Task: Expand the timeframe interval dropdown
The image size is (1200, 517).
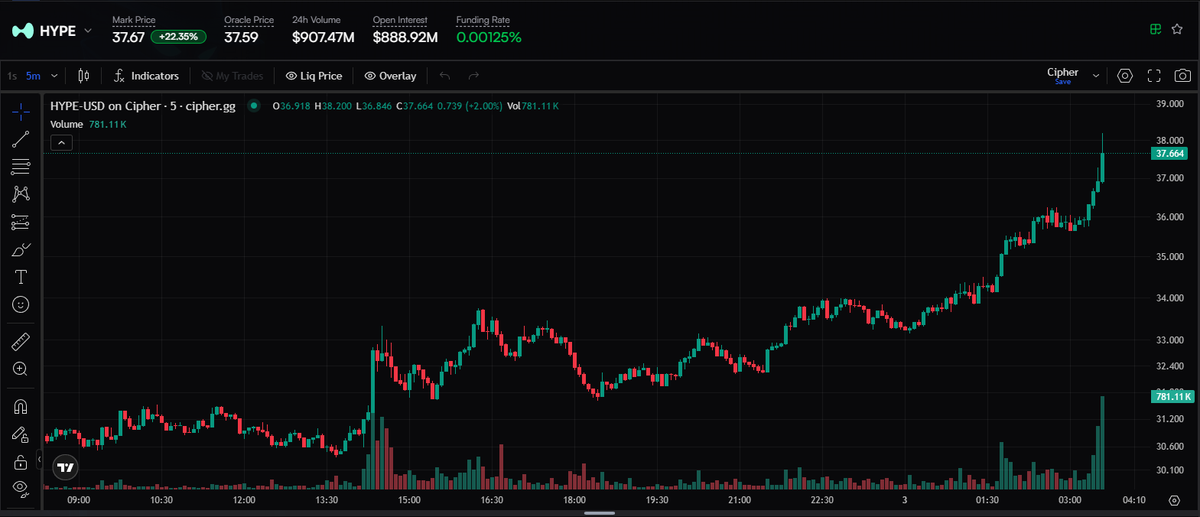Action: click(54, 75)
